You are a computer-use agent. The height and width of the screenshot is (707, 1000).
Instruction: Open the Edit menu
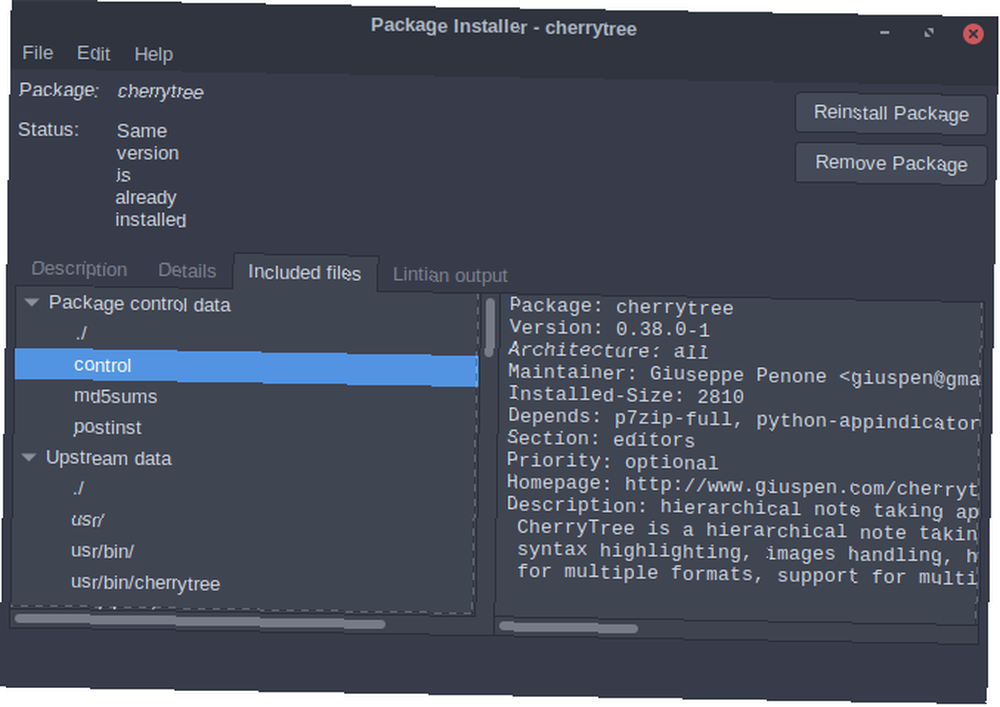(x=93, y=54)
